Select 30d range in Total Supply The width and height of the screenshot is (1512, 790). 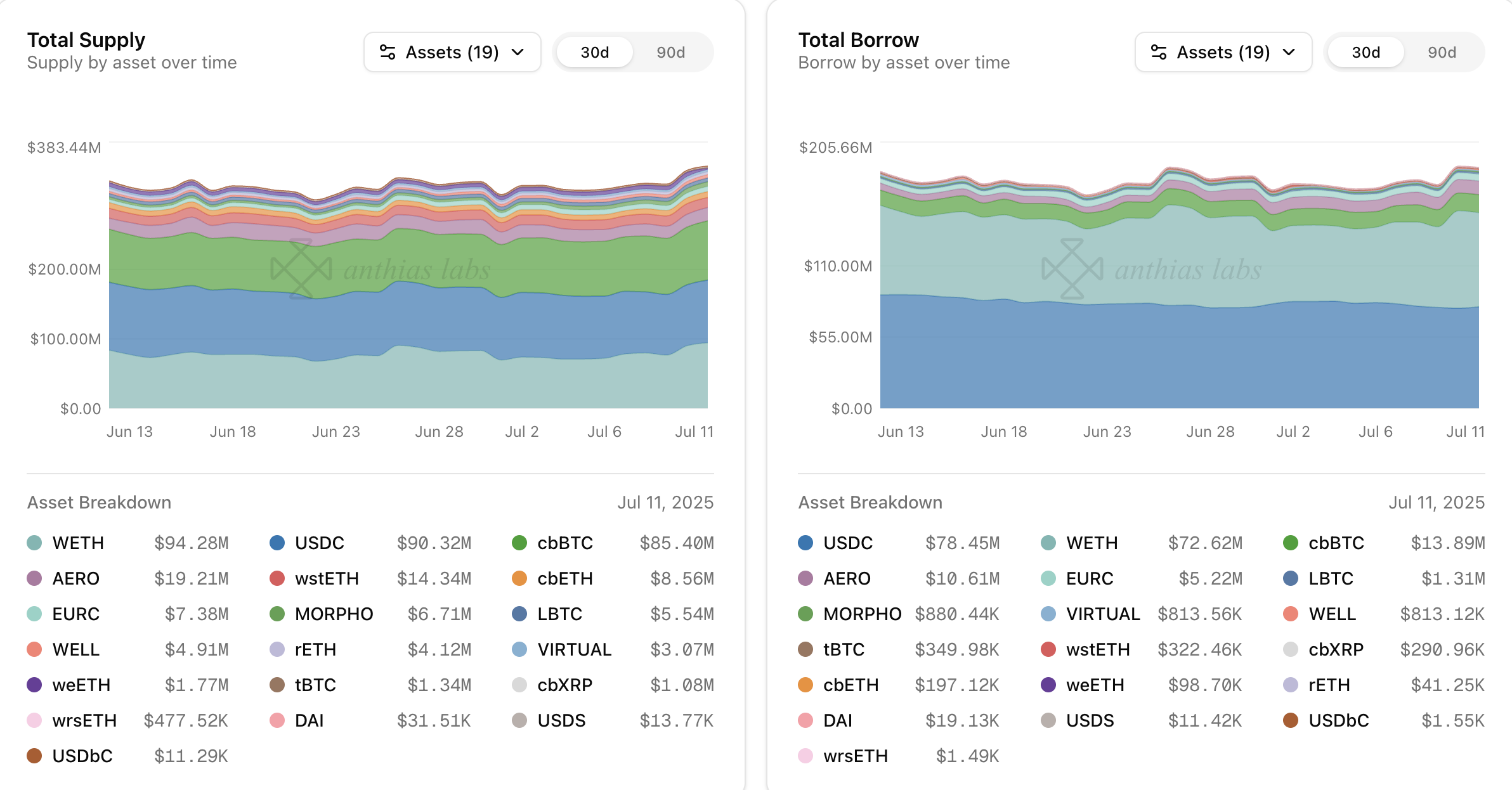(x=595, y=52)
